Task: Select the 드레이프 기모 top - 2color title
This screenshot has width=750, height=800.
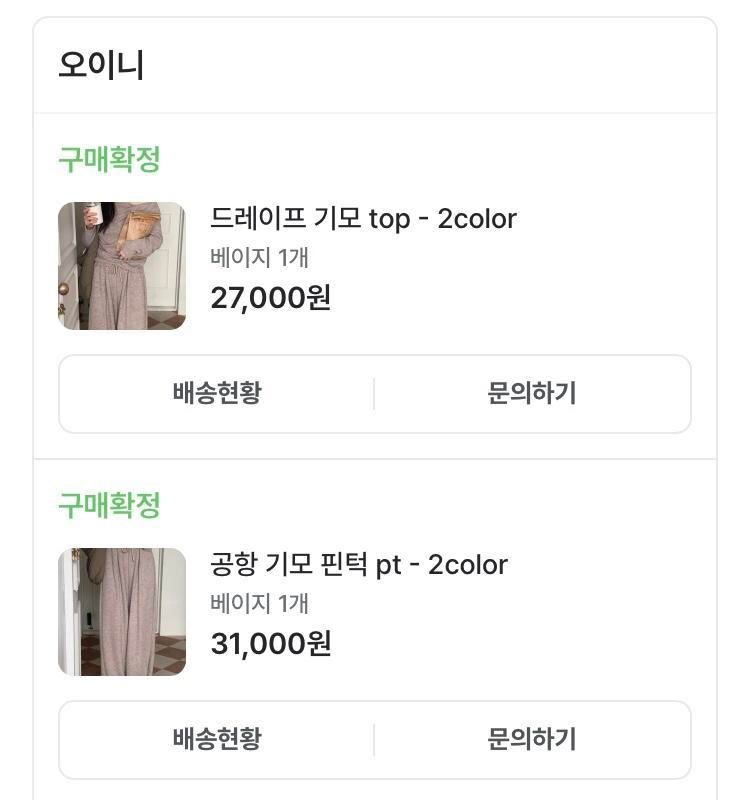Action: (x=363, y=219)
